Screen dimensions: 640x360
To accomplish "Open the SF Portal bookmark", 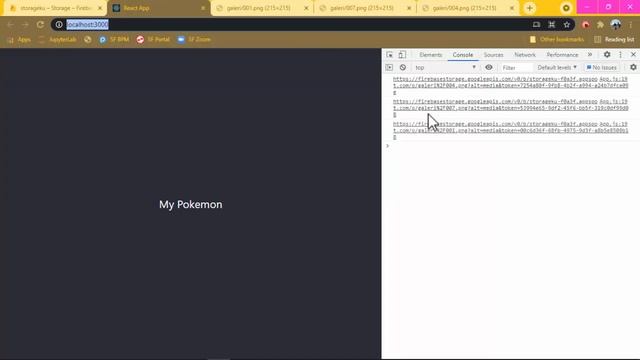I will pyautogui.click(x=153, y=40).
